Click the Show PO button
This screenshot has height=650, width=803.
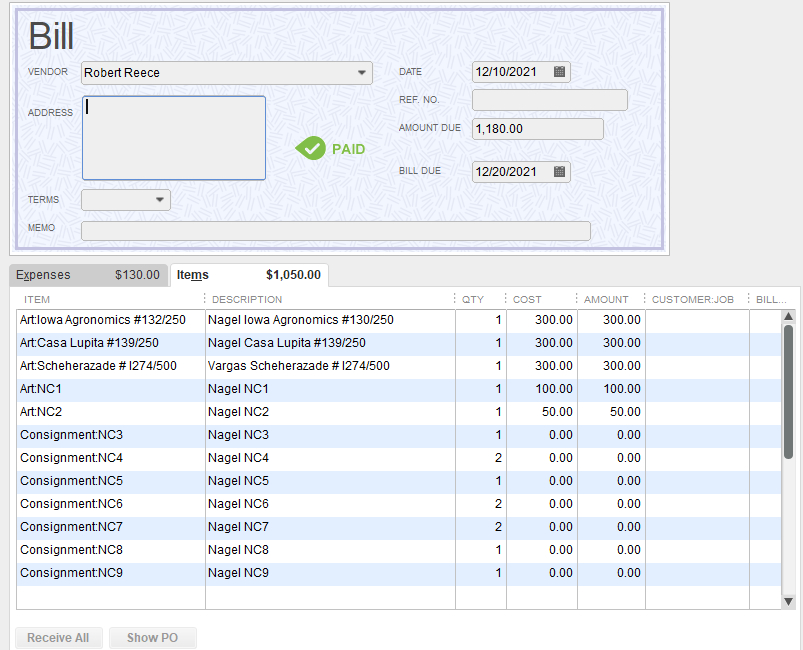[x=152, y=638]
